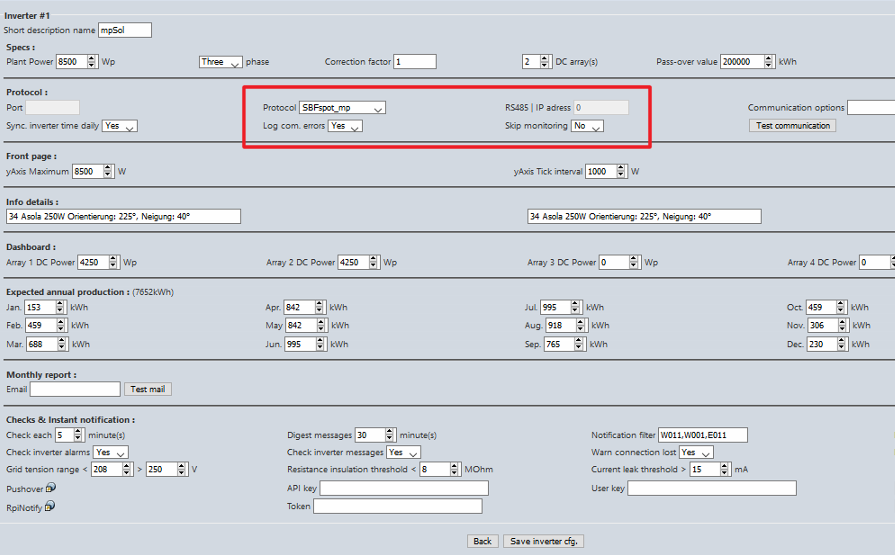The height and width of the screenshot is (555, 895).
Task: Open the Warn connection lost dropdown
Action: pyautogui.click(x=695, y=453)
